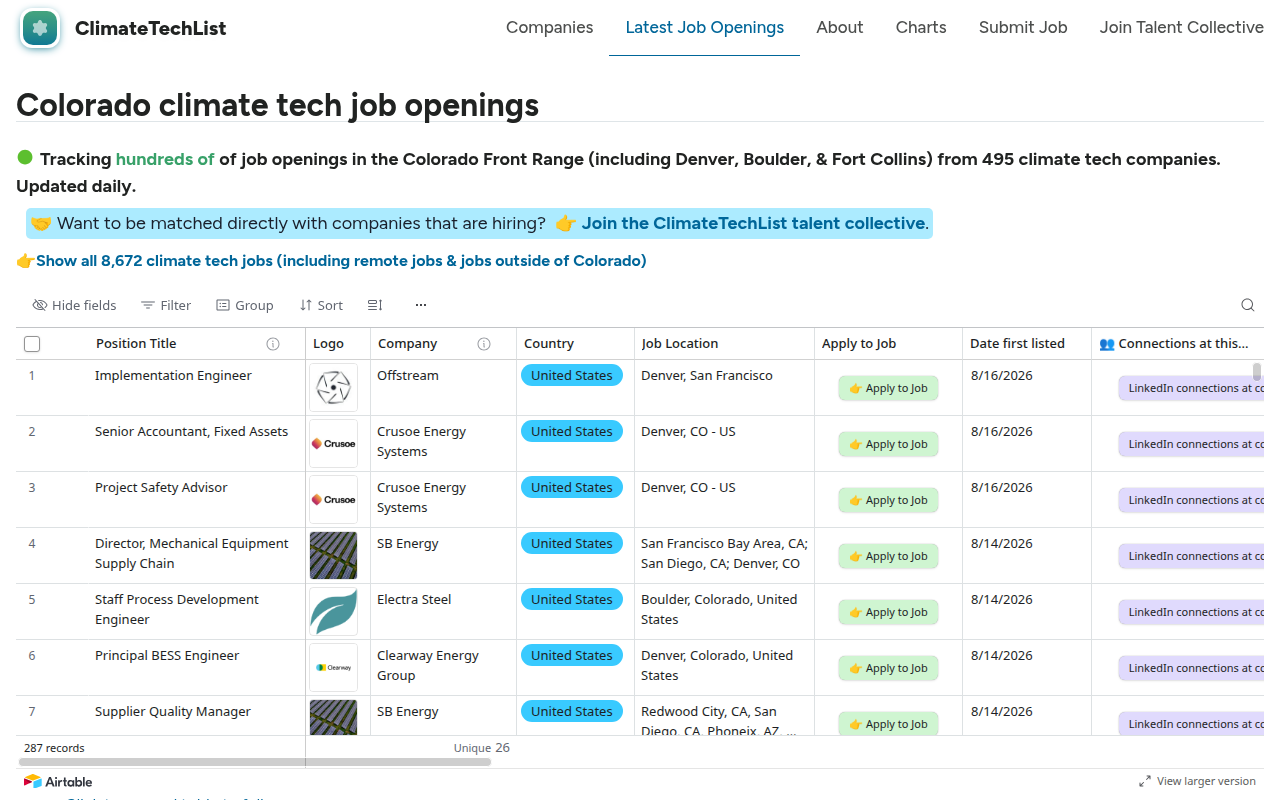1280x800 pixels.
Task: Open the row height icon
Action: pos(375,305)
